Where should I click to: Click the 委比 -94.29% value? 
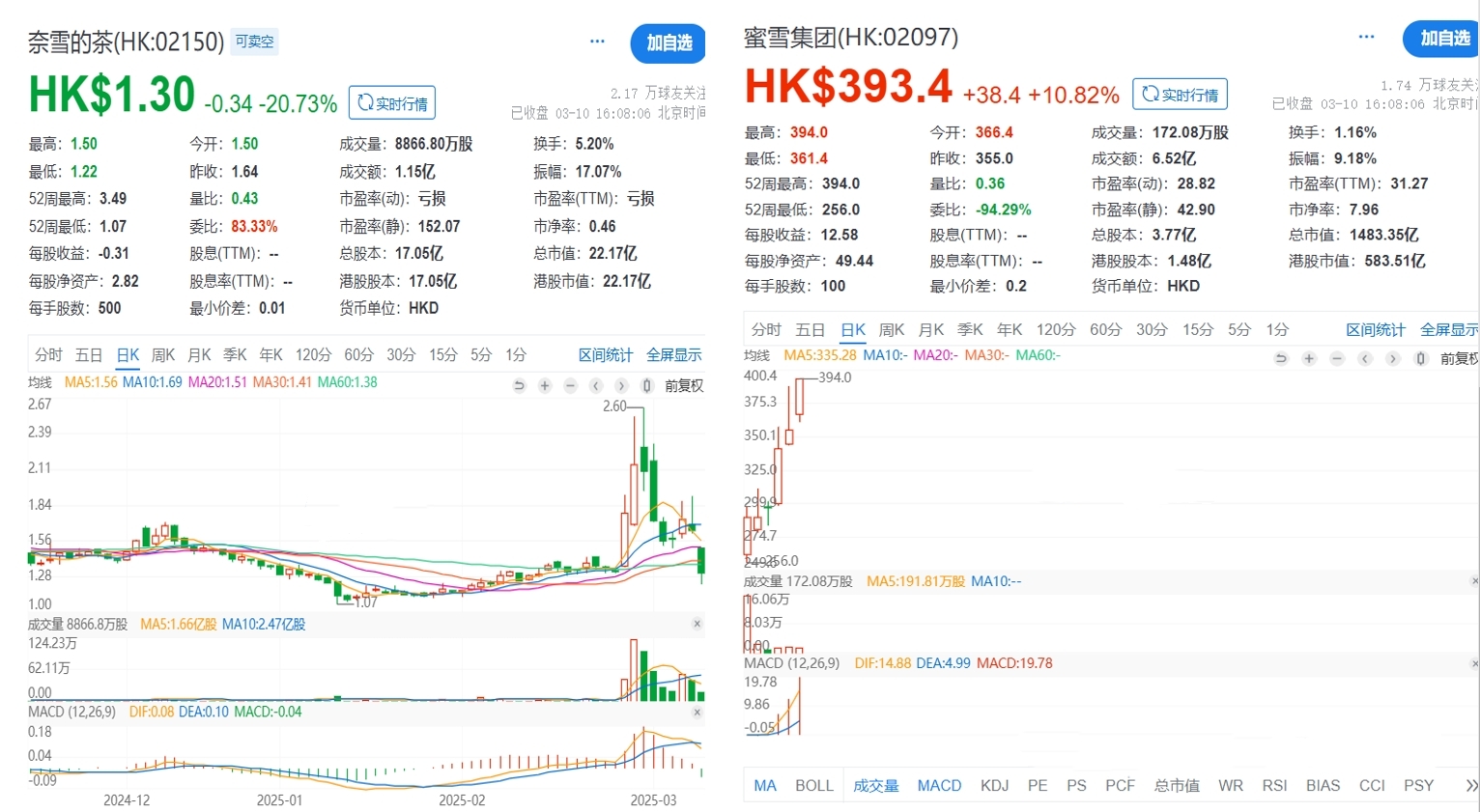coord(1003,210)
